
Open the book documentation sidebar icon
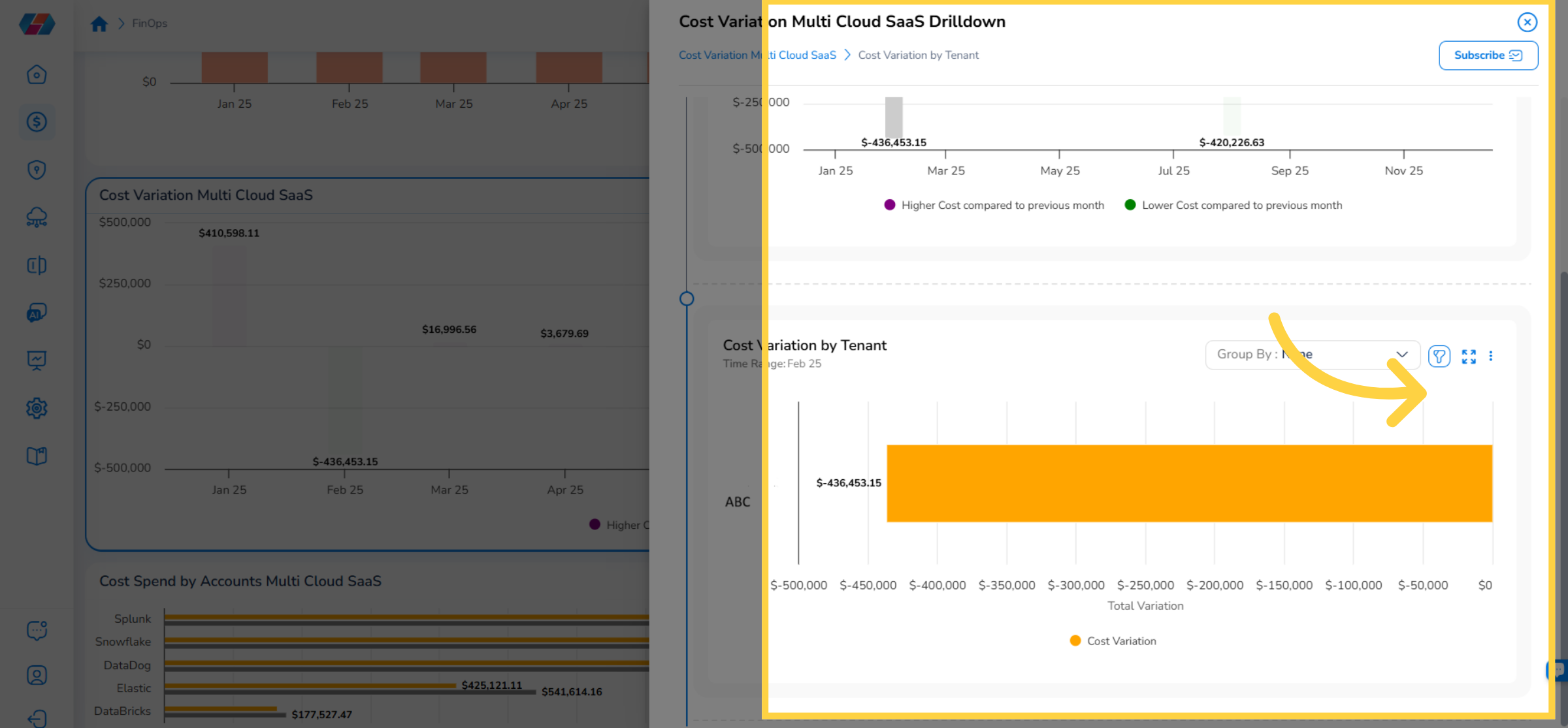pyautogui.click(x=37, y=456)
